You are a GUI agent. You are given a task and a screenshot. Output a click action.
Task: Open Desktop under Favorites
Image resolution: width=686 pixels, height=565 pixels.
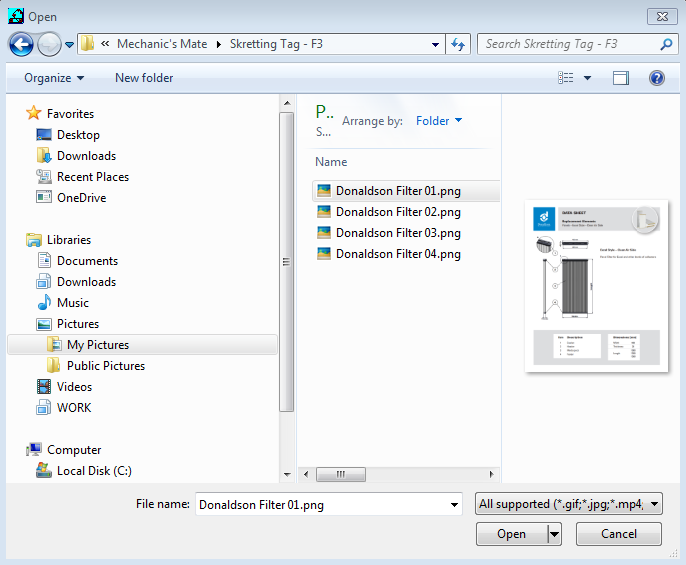[78, 135]
